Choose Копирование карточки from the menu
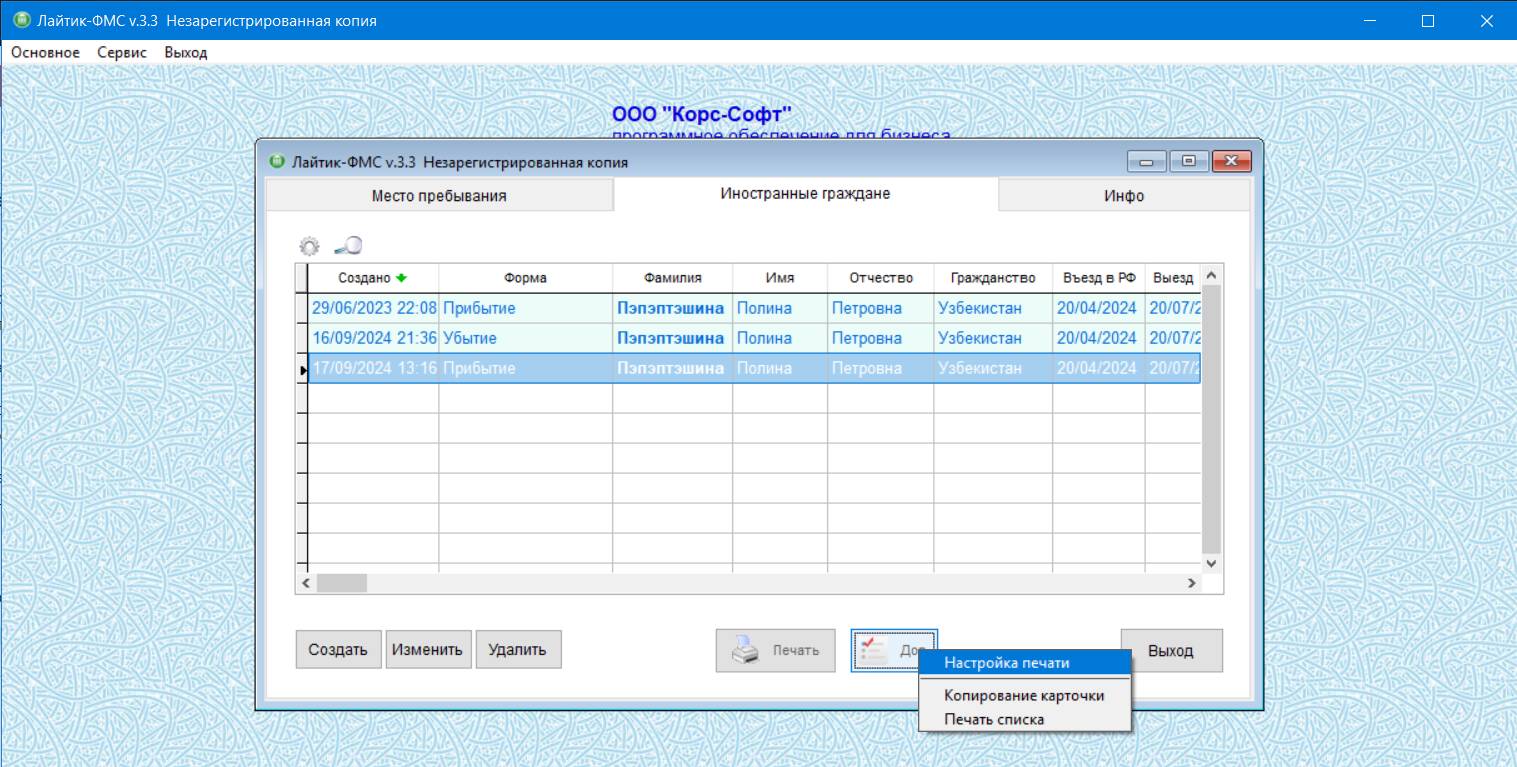This screenshot has width=1517, height=767. coord(1024,695)
